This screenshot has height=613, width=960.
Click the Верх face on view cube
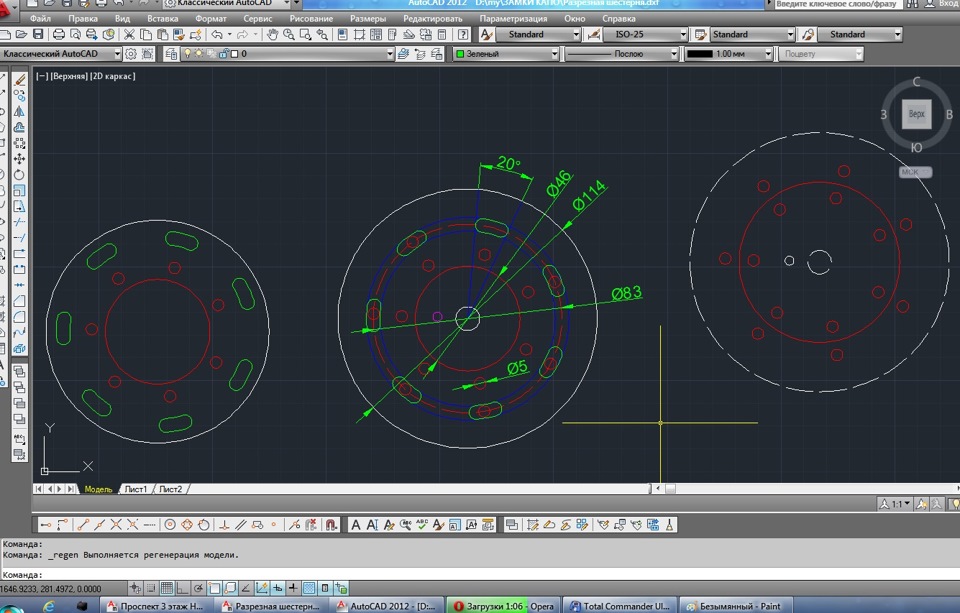(917, 114)
